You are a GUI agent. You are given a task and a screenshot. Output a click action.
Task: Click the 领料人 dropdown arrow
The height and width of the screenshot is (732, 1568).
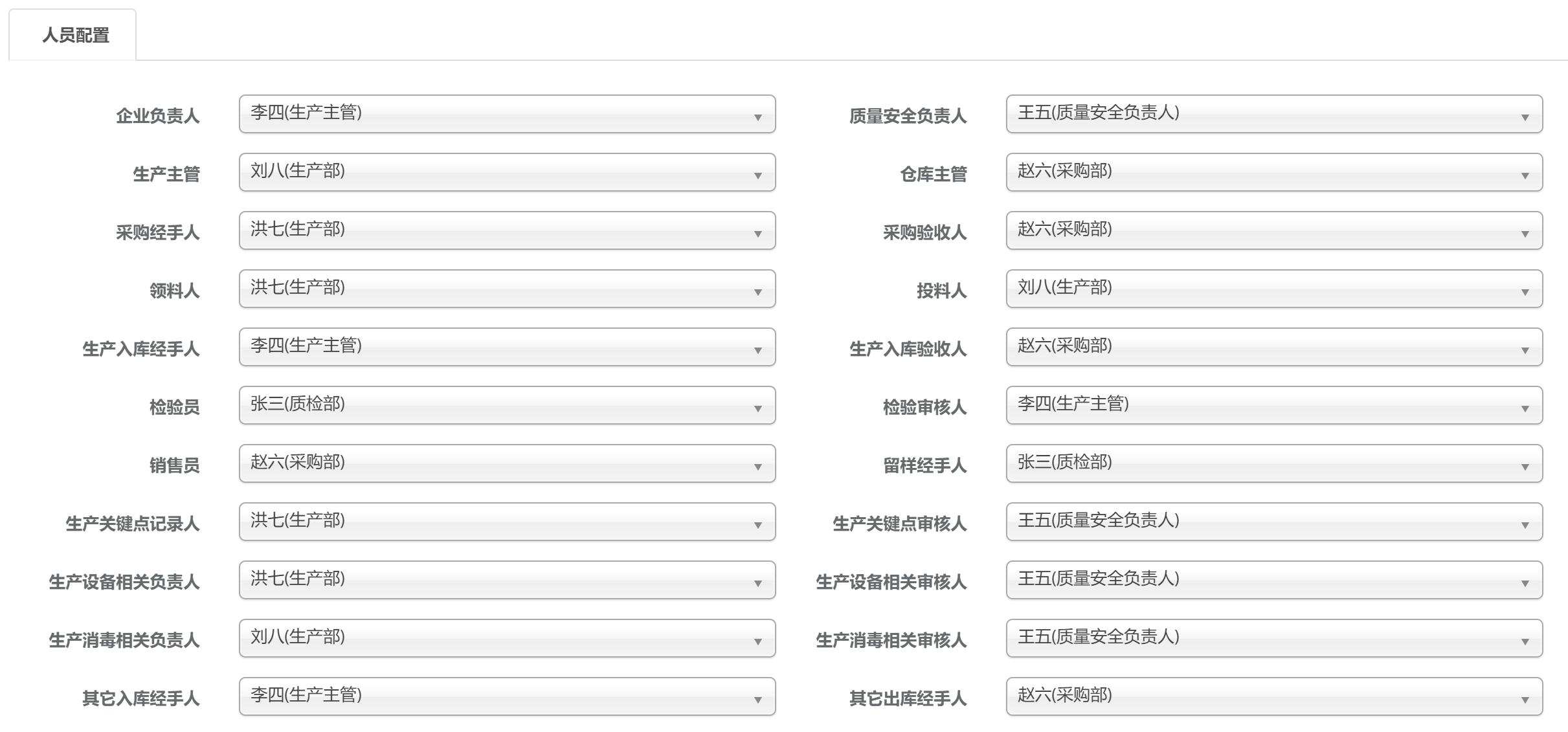(x=757, y=291)
